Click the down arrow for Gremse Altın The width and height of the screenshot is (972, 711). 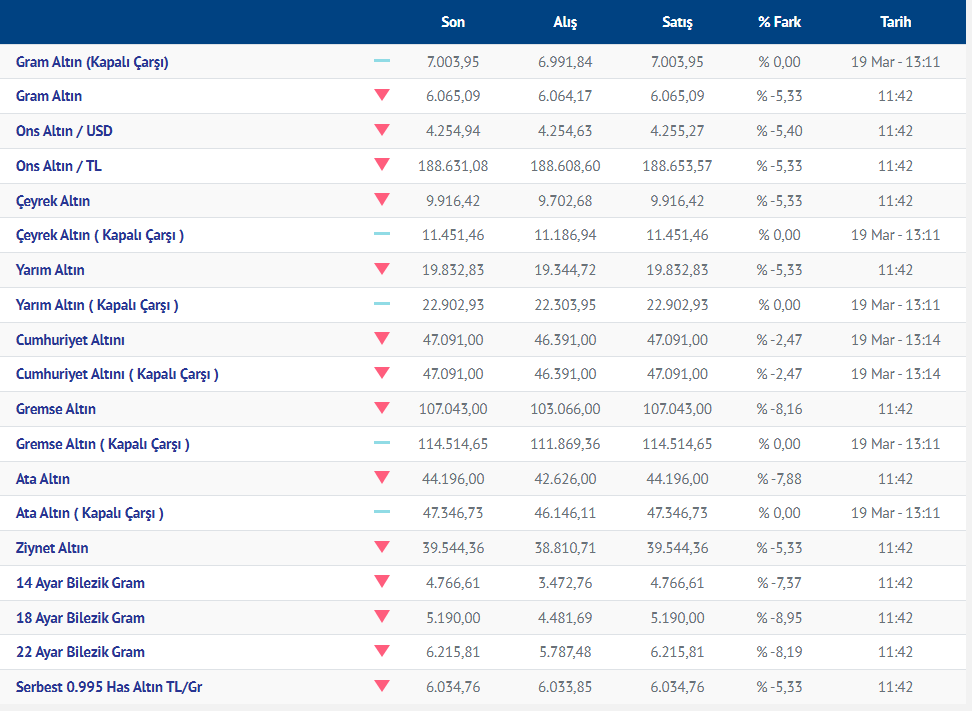(x=381, y=408)
